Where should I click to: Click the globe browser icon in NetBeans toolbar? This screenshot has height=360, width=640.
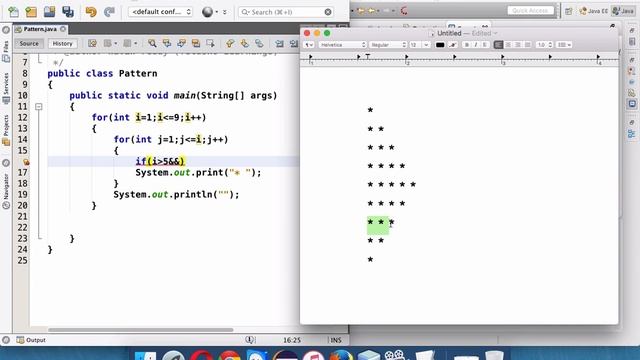207,12
